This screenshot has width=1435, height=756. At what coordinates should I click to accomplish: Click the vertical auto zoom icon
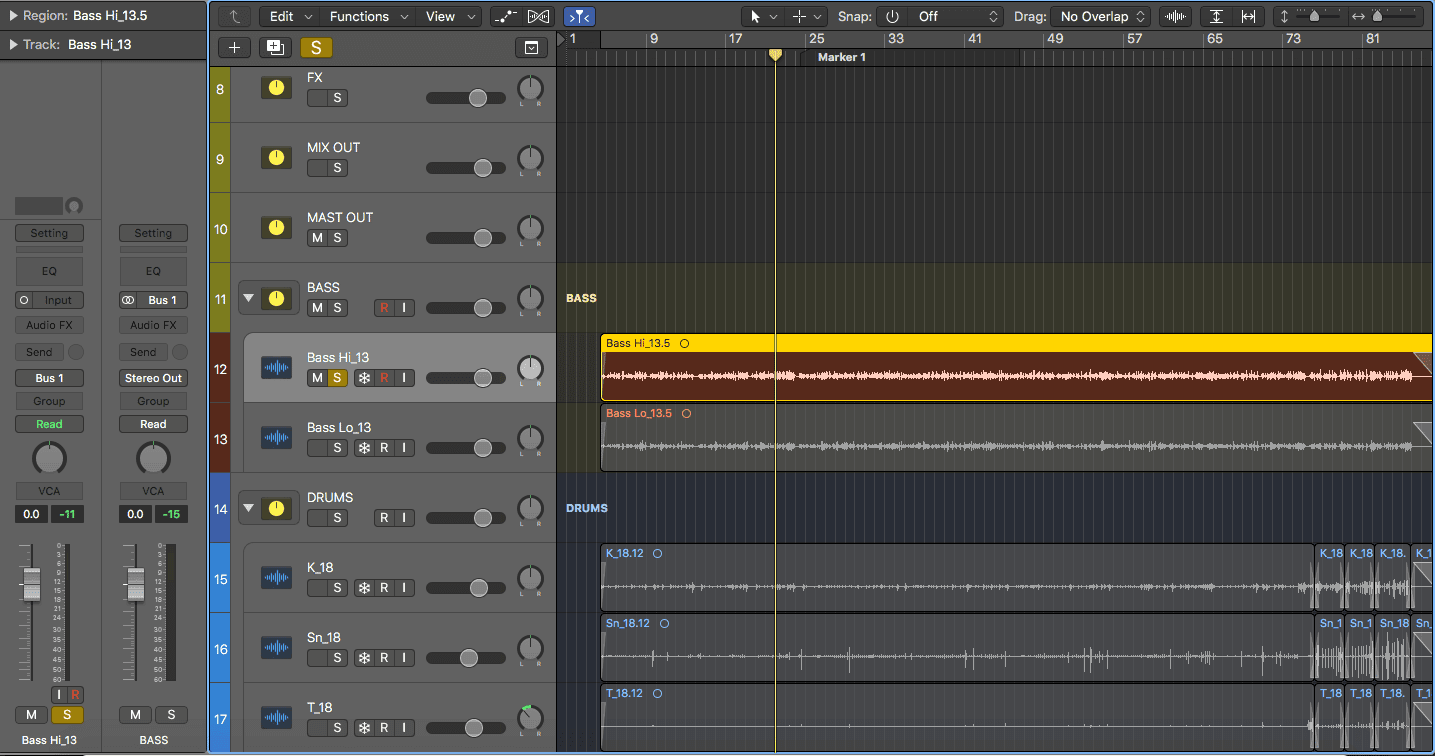click(1216, 16)
